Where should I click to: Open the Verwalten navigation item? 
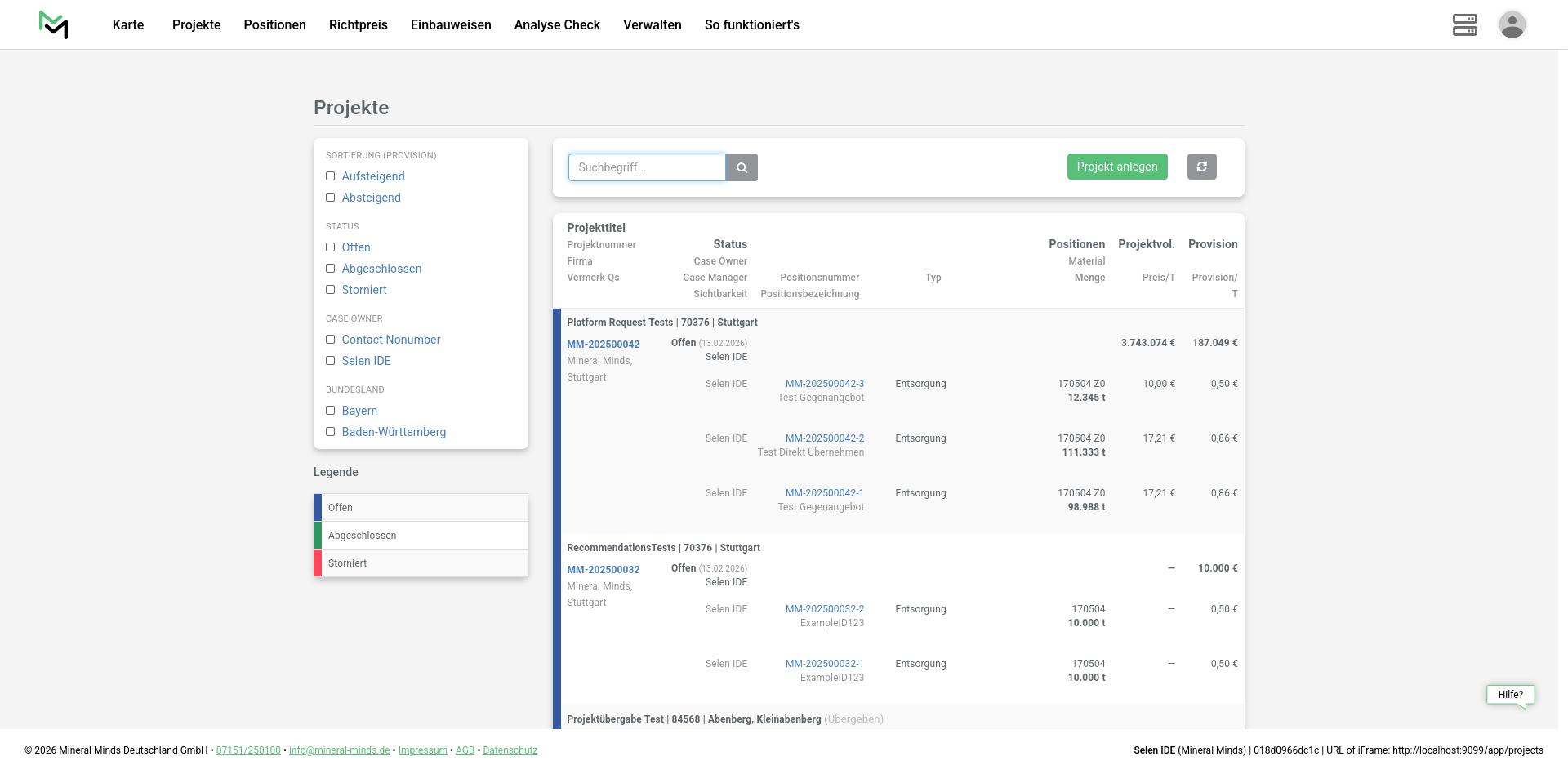tap(652, 24)
